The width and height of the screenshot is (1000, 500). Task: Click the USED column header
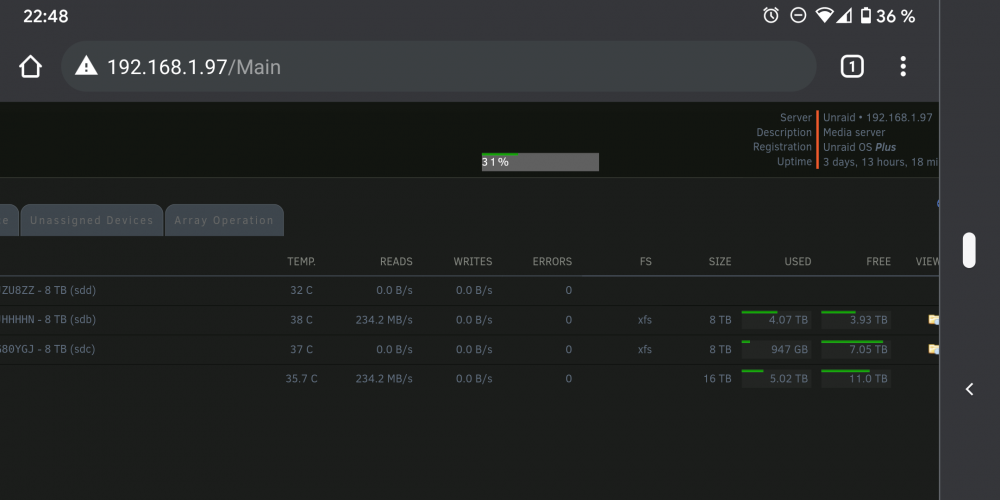(x=798, y=261)
